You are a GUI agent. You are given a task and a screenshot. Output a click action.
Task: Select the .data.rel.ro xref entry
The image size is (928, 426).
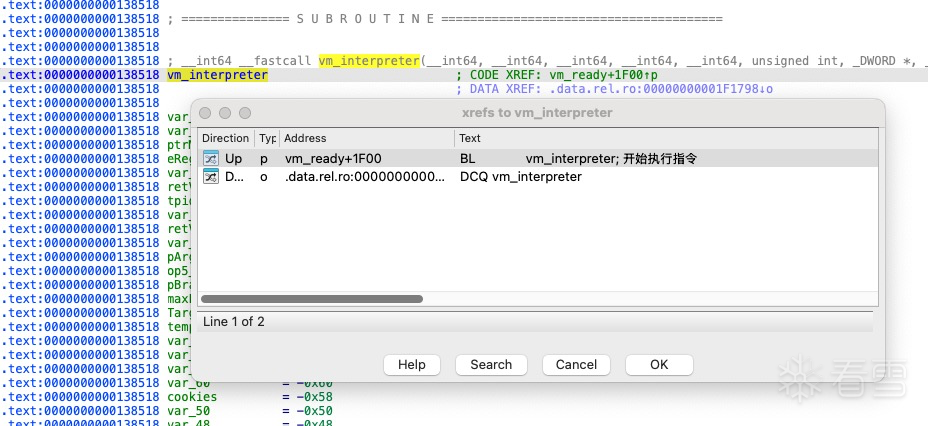(x=364, y=176)
